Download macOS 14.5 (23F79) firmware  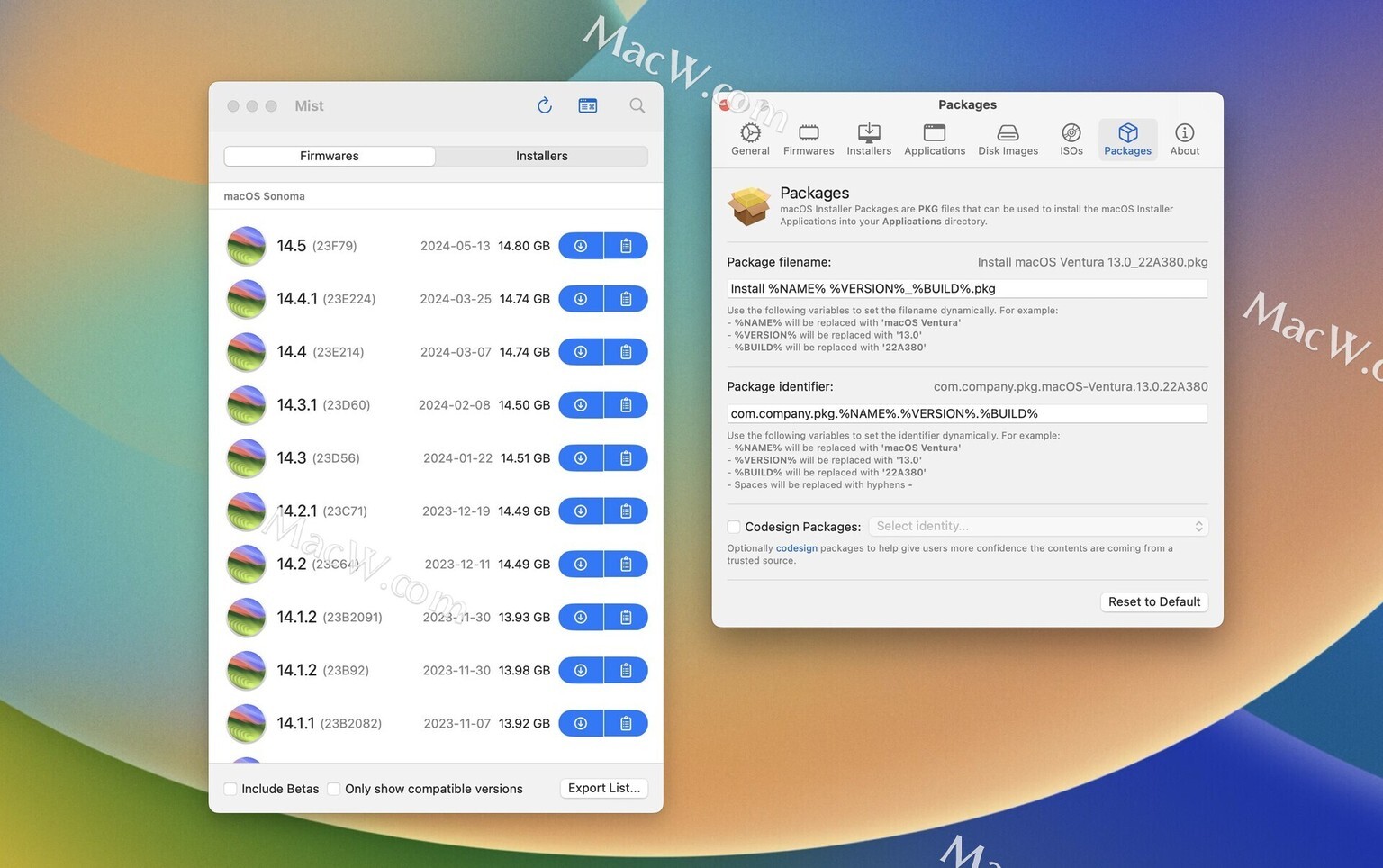581,246
